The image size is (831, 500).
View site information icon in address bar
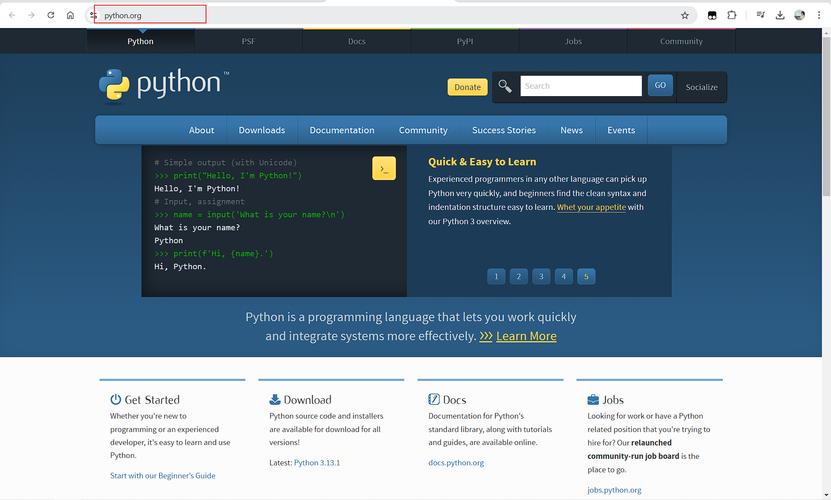[x=93, y=15]
